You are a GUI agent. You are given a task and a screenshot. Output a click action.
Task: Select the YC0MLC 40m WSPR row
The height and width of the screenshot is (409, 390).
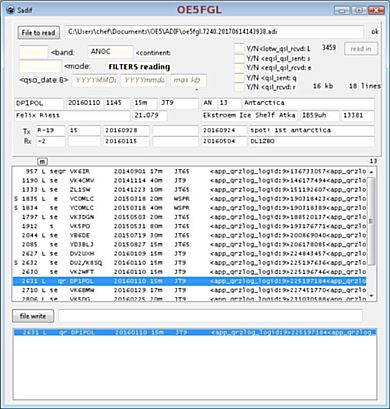pos(189,208)
